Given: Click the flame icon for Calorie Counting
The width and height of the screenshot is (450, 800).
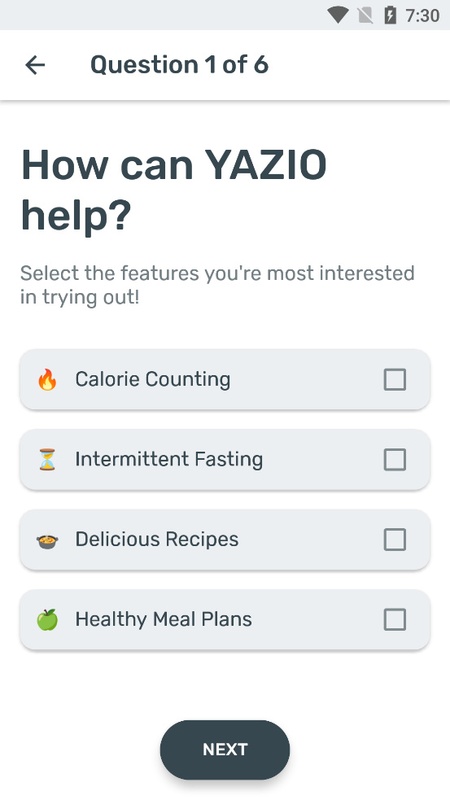Looking at the screenshot, I should [47, 380].
